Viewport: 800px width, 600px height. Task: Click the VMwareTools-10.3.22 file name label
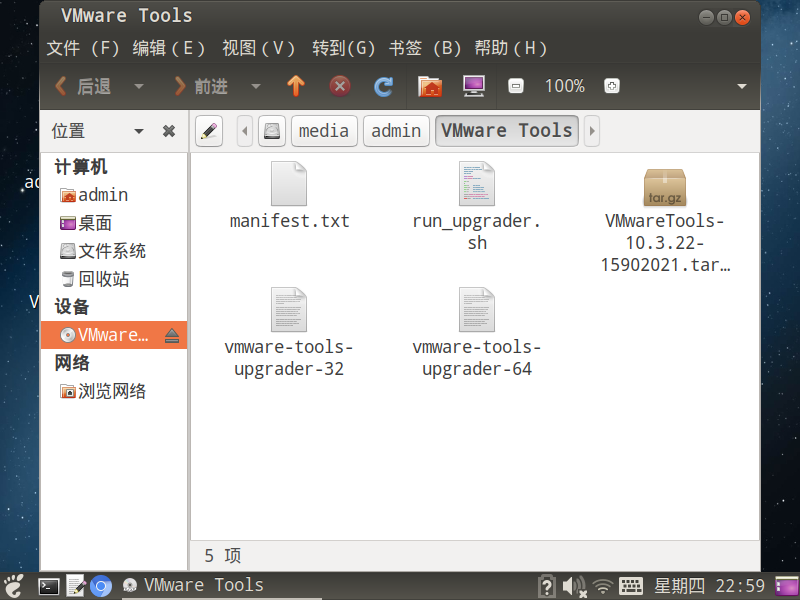click(x=665, y=243)
